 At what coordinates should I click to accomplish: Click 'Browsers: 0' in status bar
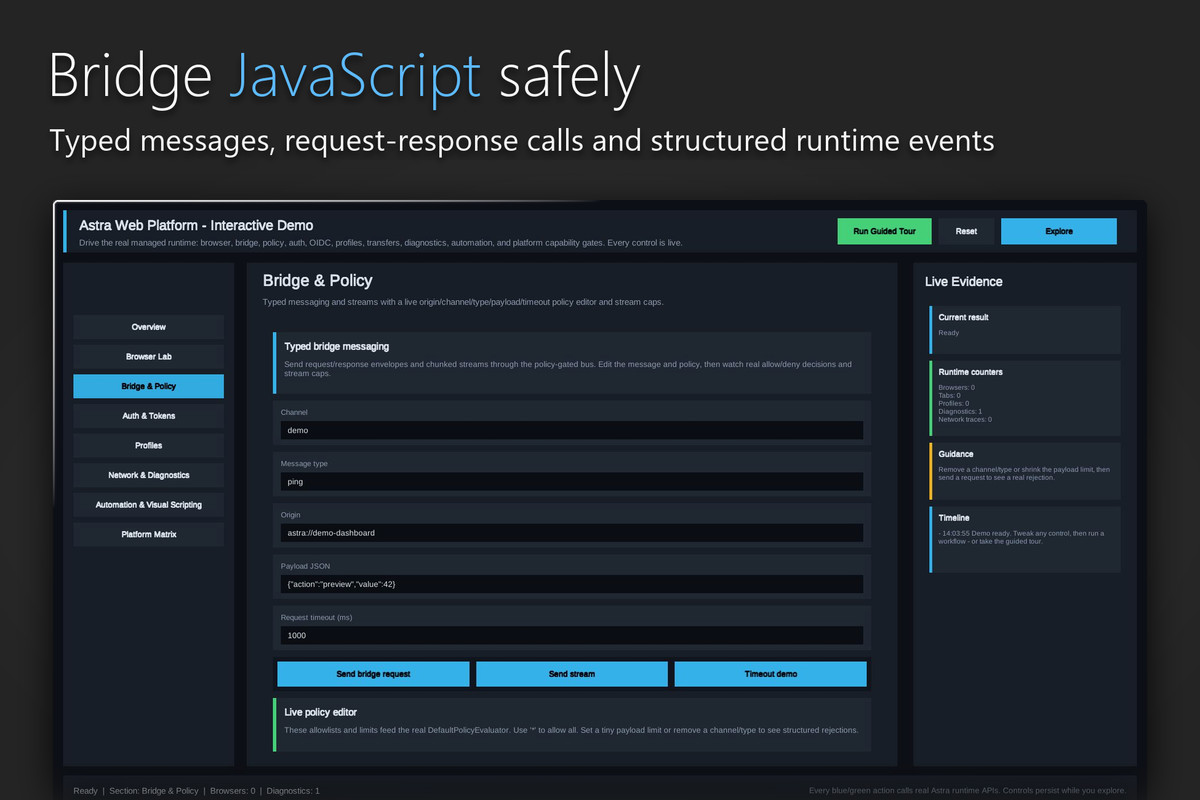[232, 791]
